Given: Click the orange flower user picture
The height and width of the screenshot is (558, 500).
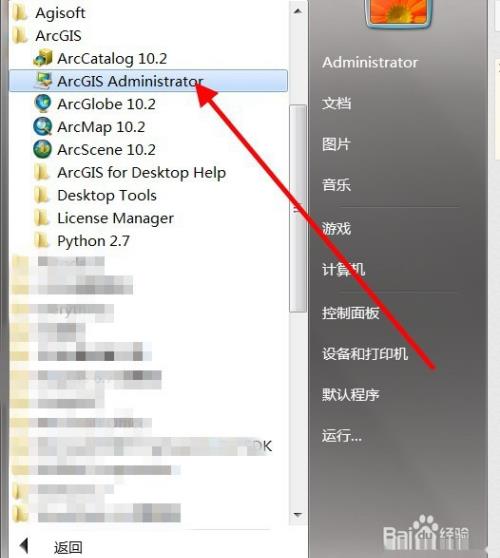Looking at the screenshot, I should coord(399,12).
